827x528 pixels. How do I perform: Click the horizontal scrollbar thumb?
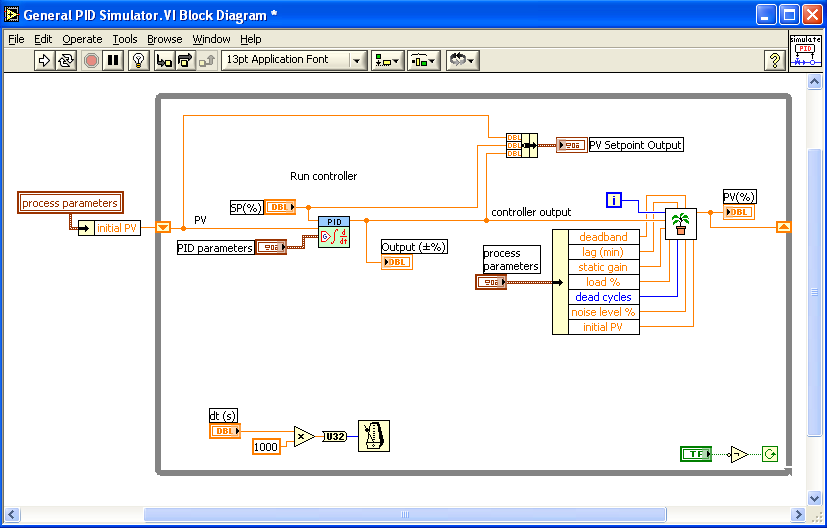coord(405,514)
